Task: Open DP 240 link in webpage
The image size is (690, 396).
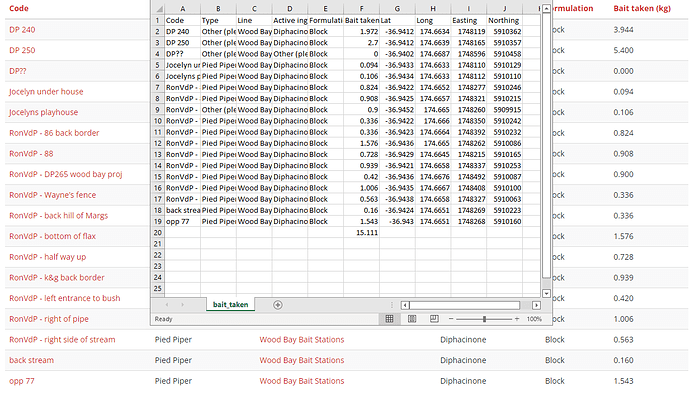Action: [x=22, y=29]
